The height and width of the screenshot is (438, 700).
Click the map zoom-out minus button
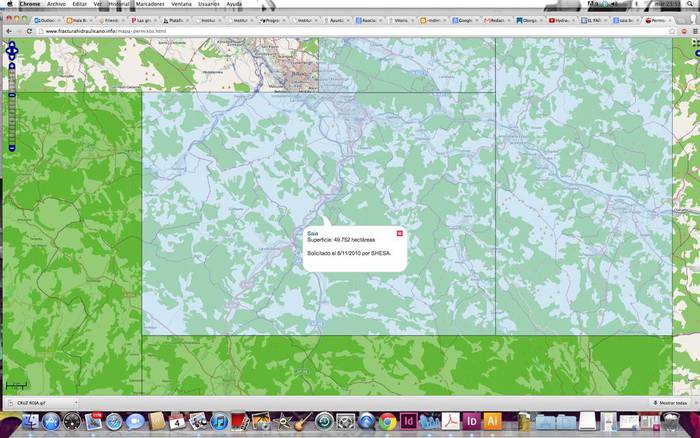pos(12,148)
